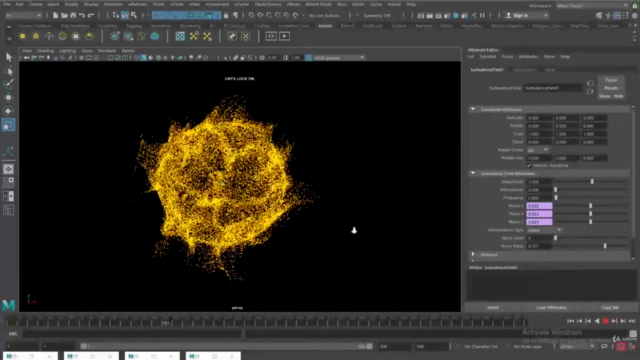Click the Phase X slider handle

tap(590, 206)
